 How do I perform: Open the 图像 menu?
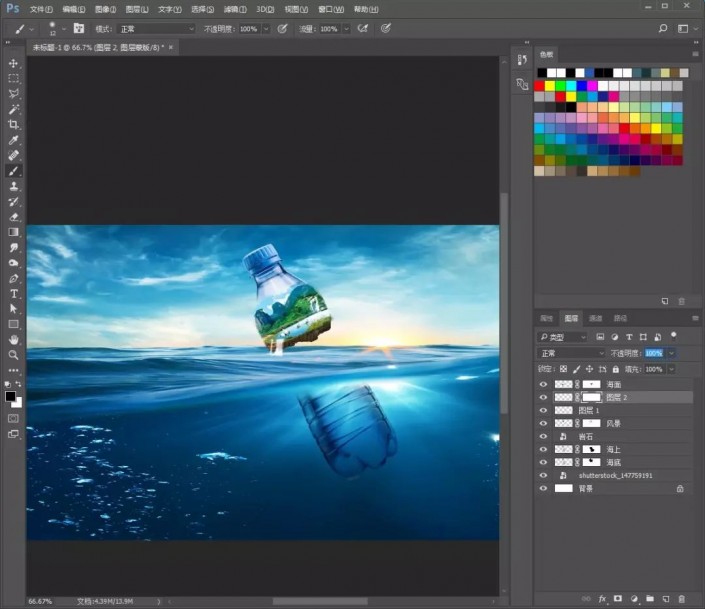pos(105,9)
